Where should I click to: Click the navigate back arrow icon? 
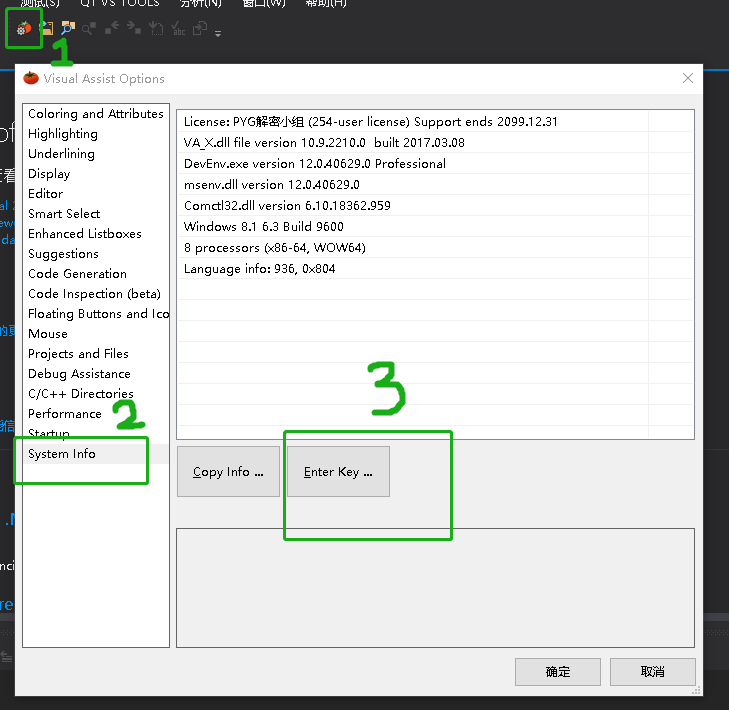point(112,28)
